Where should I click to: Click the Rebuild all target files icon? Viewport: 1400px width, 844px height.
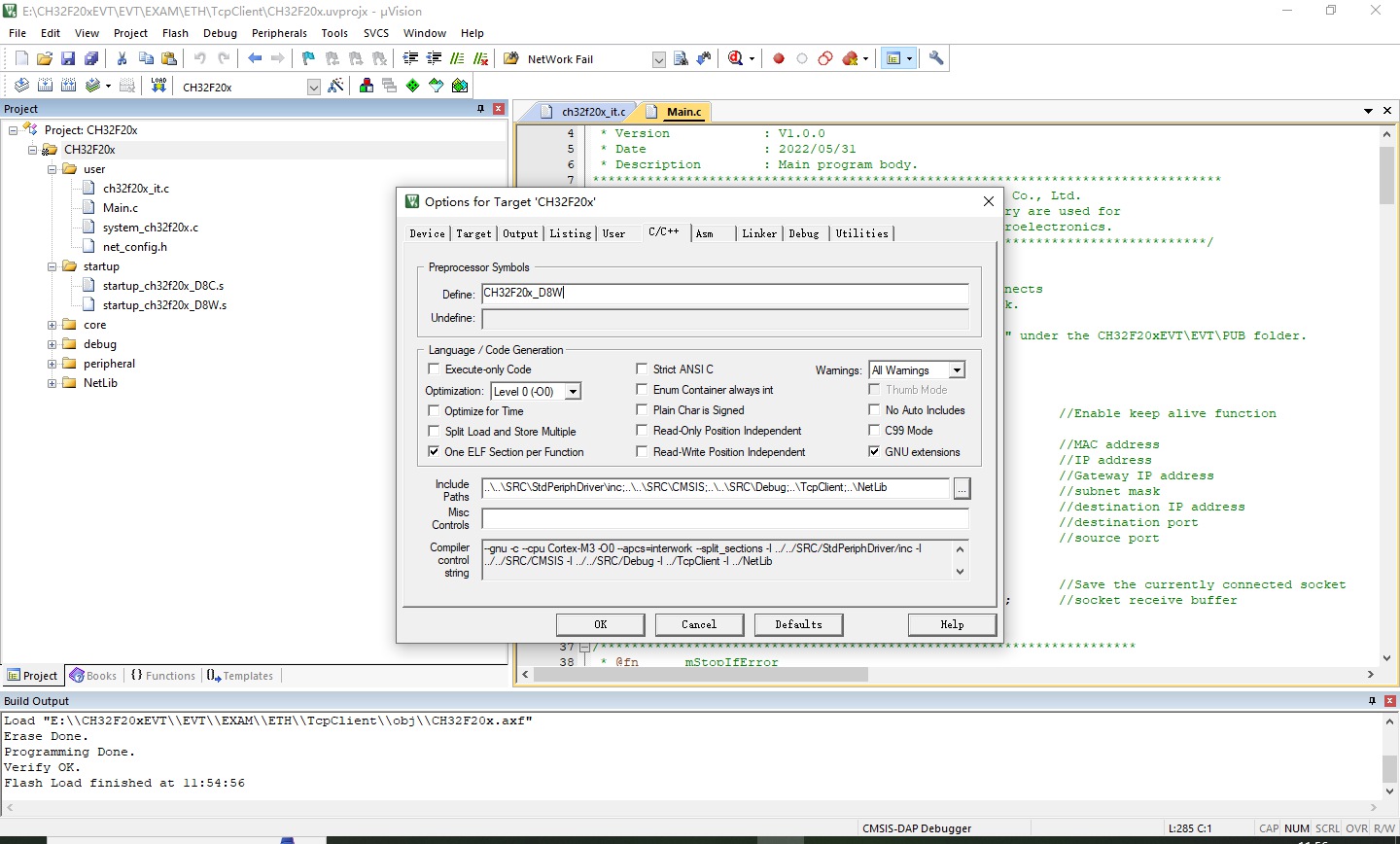(x=68, y=86)
